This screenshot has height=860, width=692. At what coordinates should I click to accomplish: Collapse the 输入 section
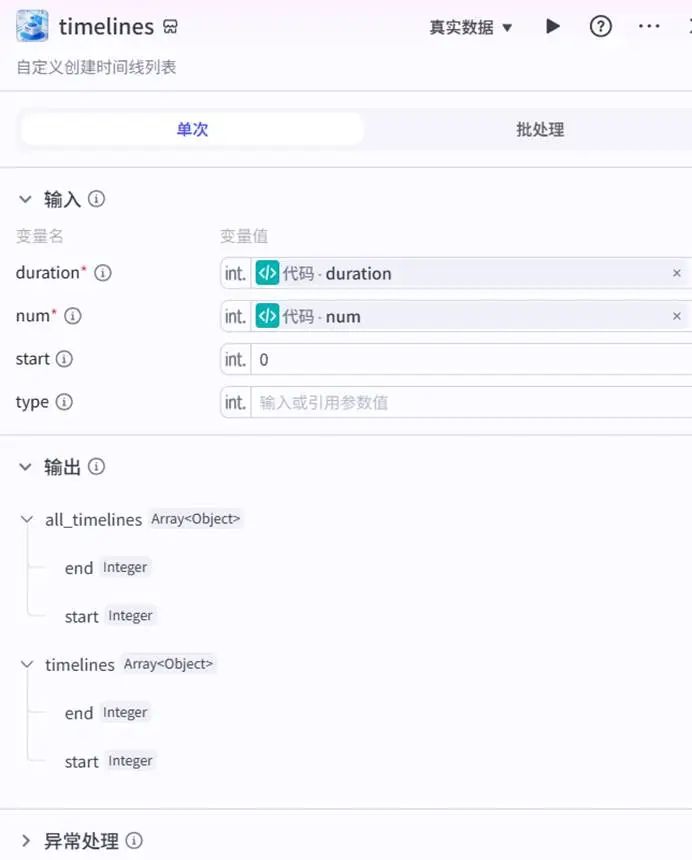pos(25,199)
